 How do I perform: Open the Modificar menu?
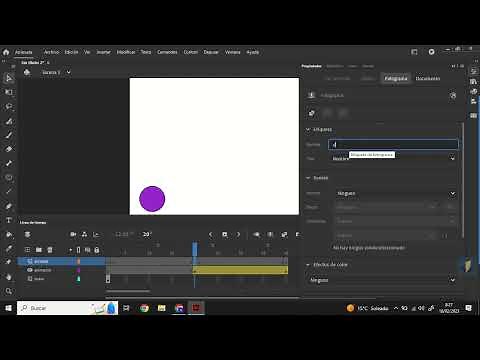[126, 52]
